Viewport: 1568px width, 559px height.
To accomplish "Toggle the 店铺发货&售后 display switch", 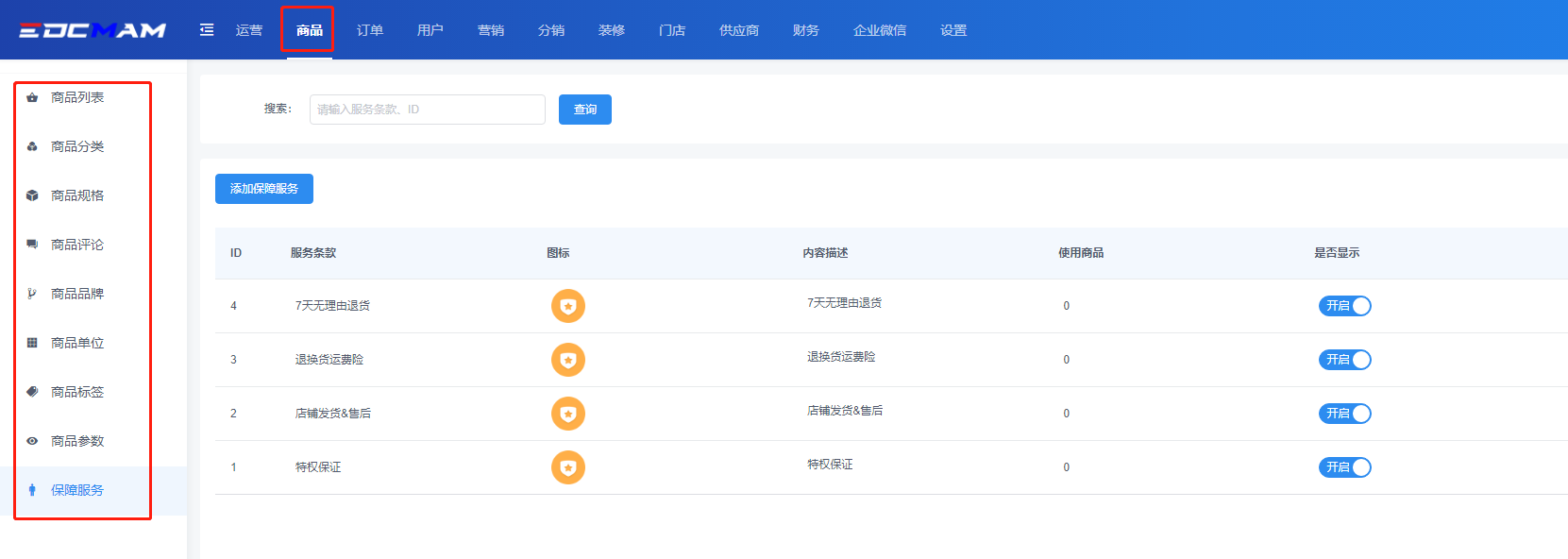I will [x=1344, y=414].
